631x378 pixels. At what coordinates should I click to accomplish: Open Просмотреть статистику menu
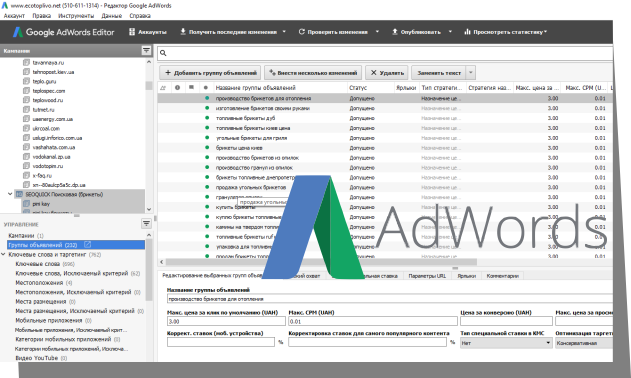click(506, 32)
